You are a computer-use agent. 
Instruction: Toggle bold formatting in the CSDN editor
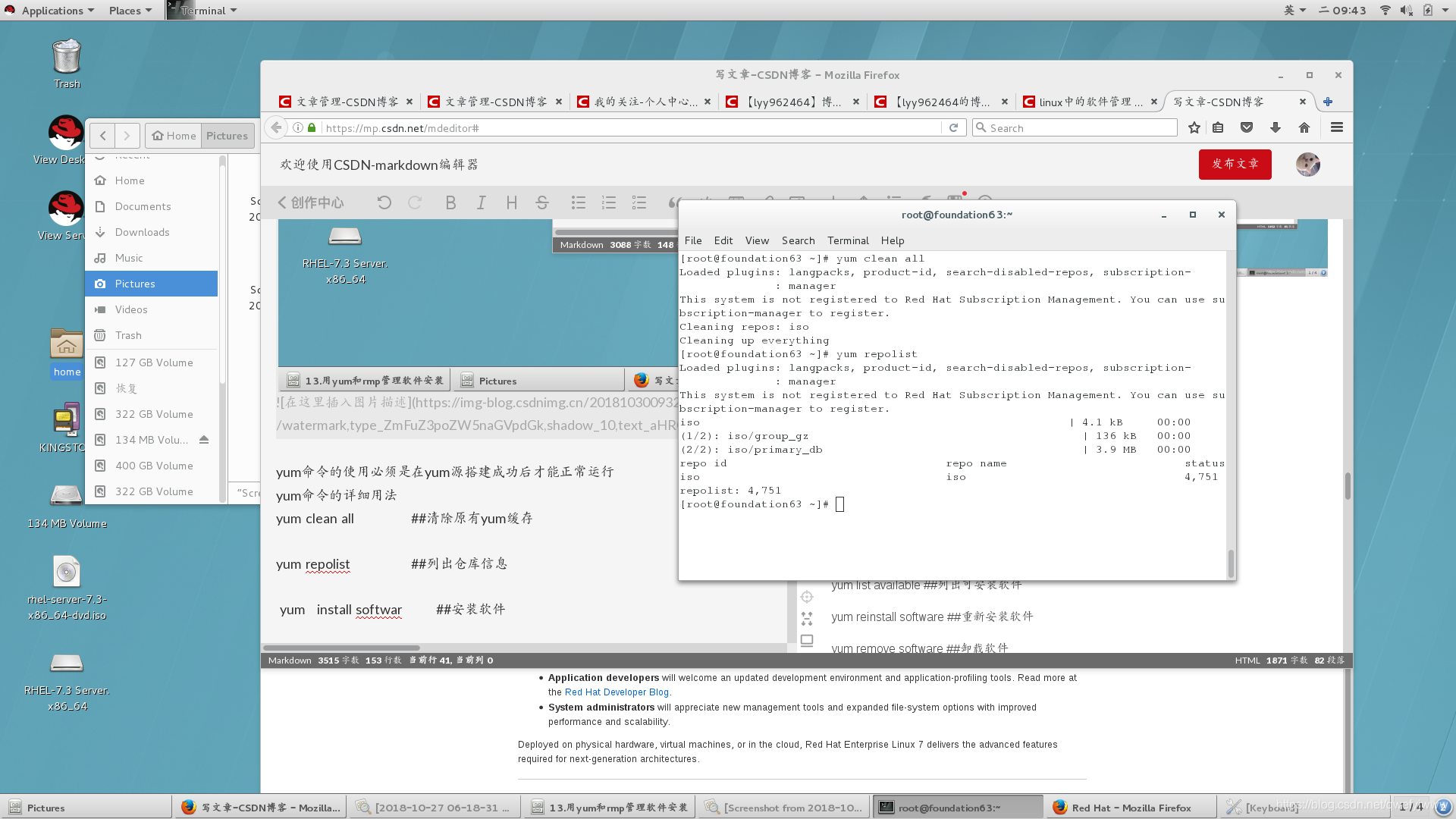tap(450, 202)
